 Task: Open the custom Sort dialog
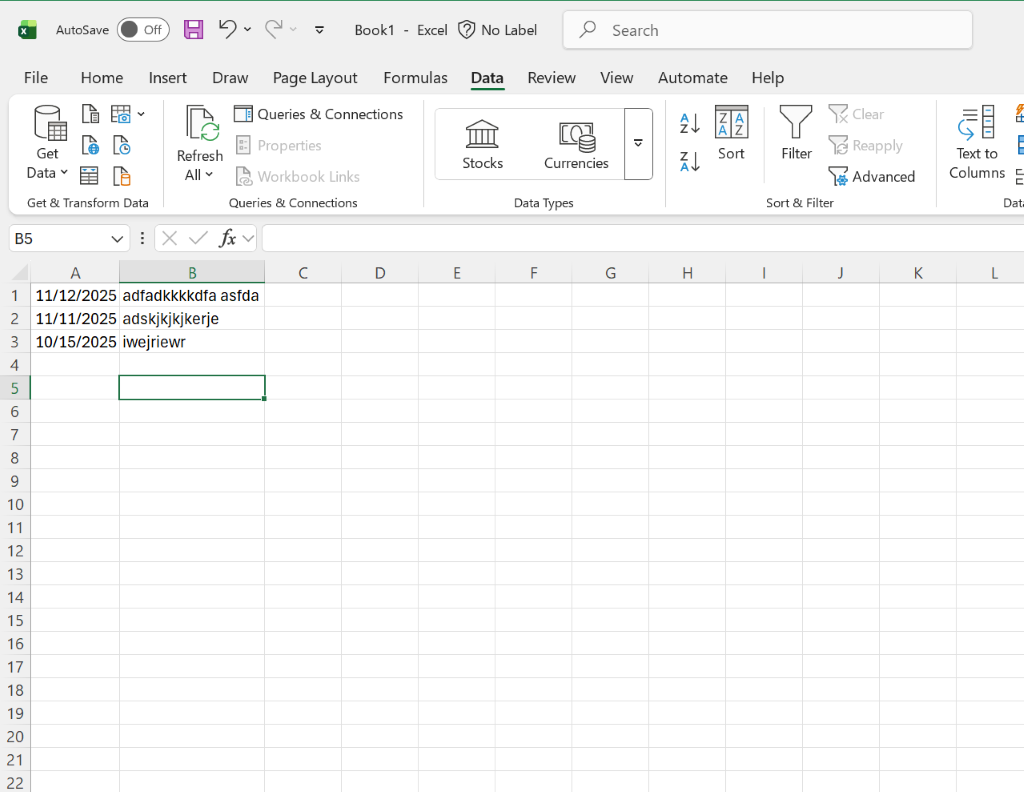pos(731,133)
